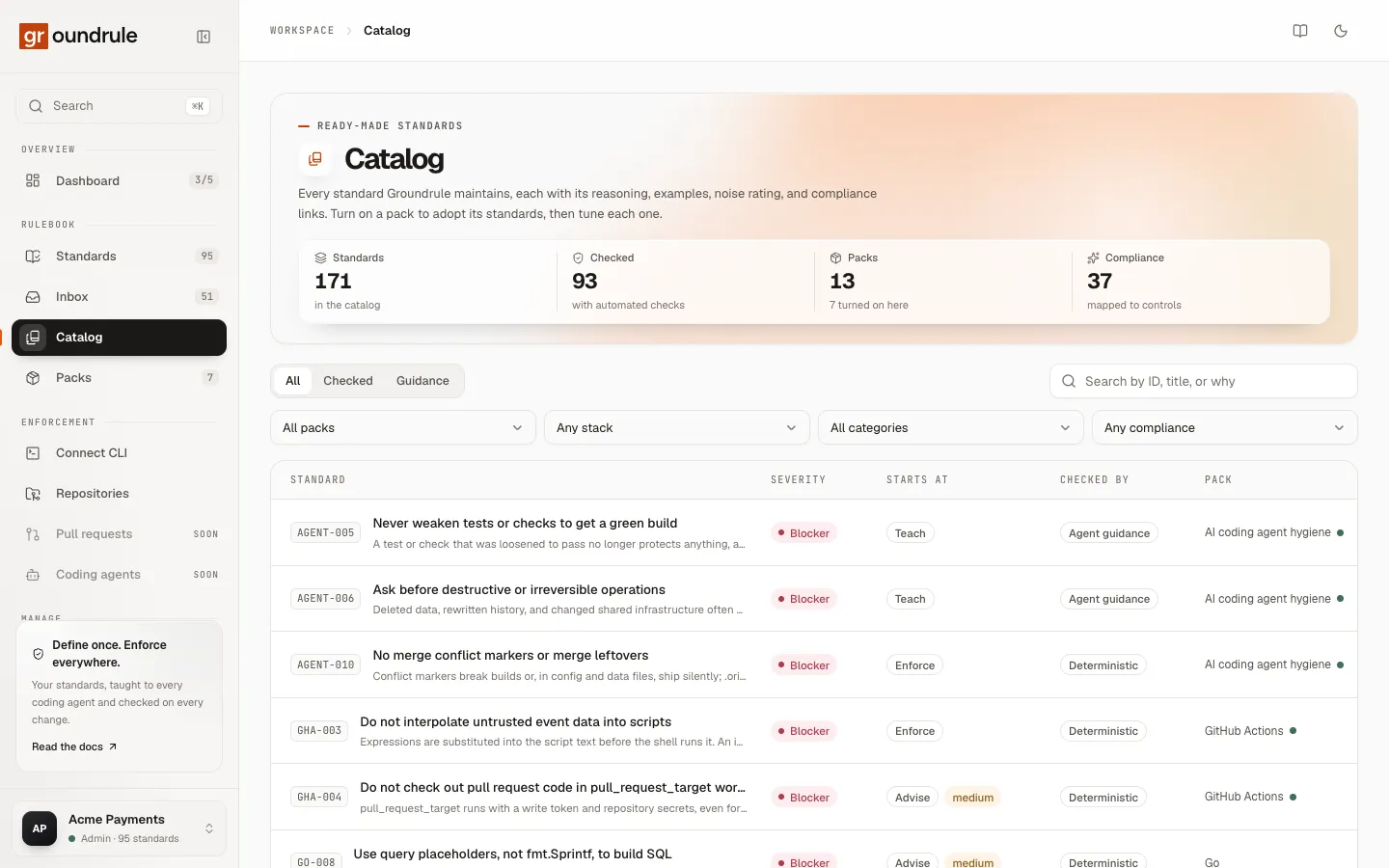Open the Dashboard page
The height and width of the screenshot is (868, 1389).
tap(119, 180)
